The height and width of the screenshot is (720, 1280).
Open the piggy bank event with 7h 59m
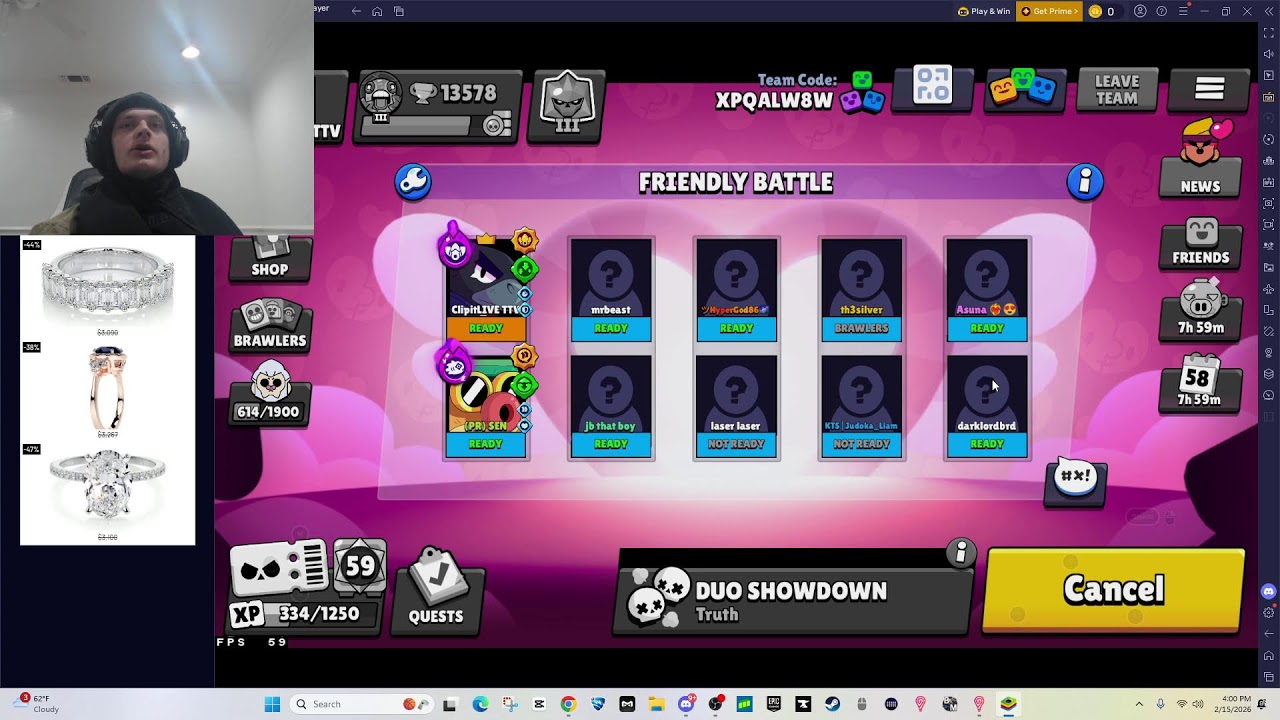coord(1200,311)
